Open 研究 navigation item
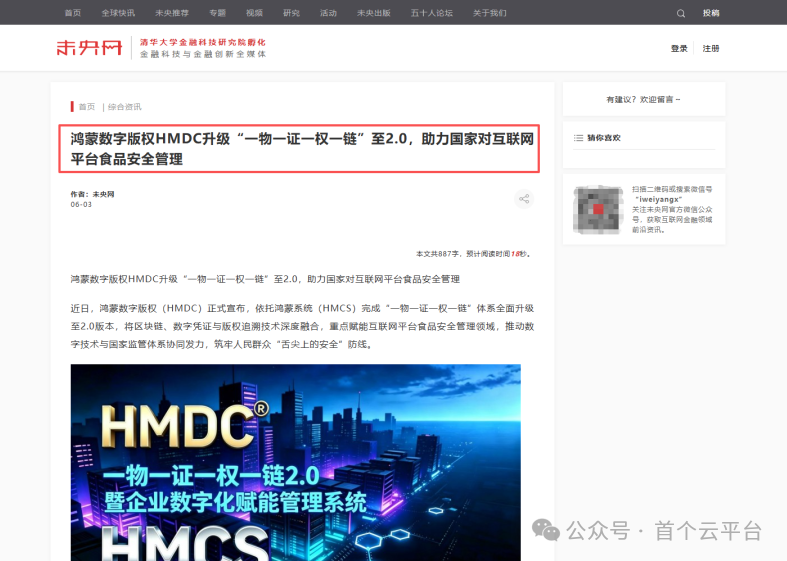 tap(291, 13)
